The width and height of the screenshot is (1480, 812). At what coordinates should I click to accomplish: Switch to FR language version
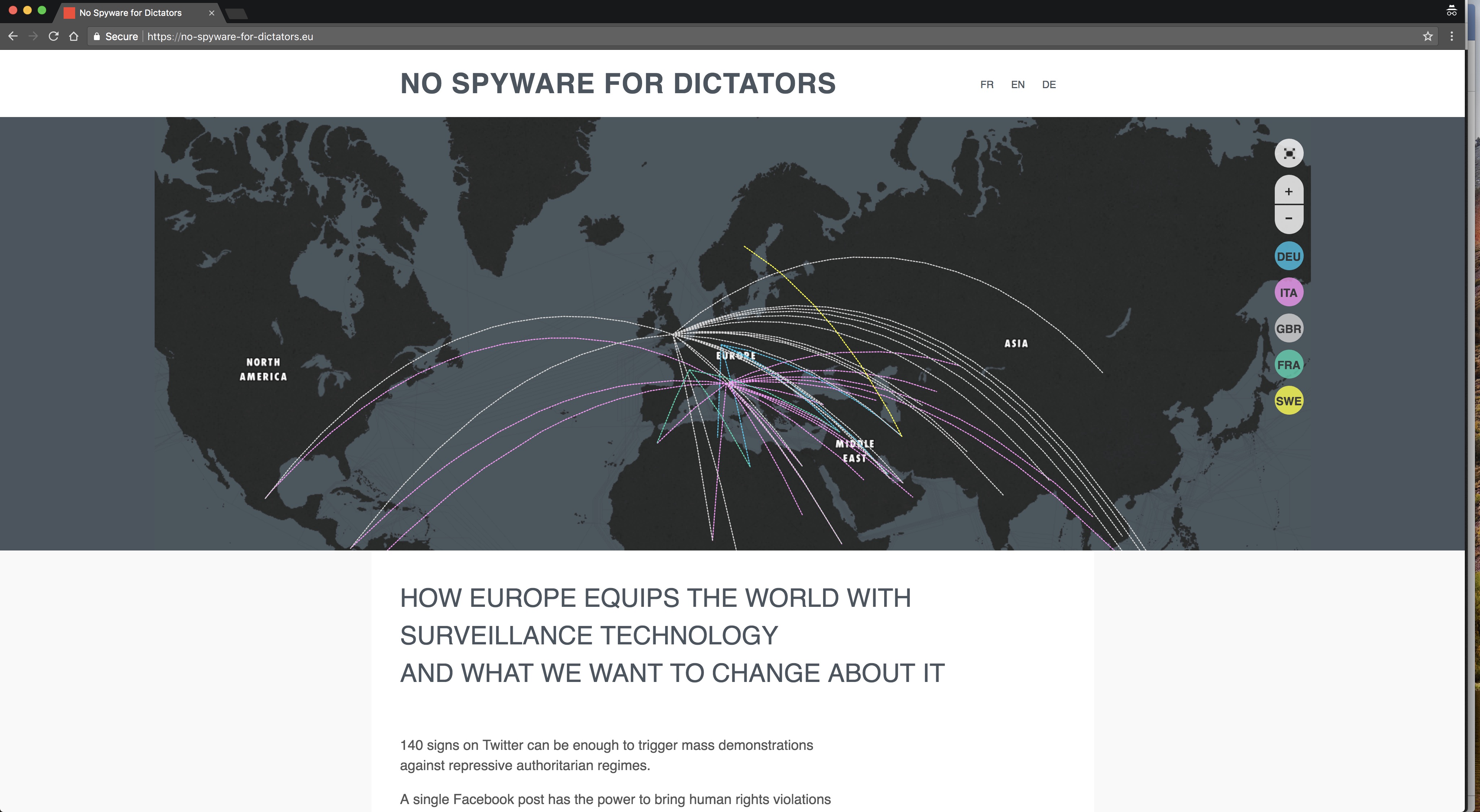tap(987, 84)
